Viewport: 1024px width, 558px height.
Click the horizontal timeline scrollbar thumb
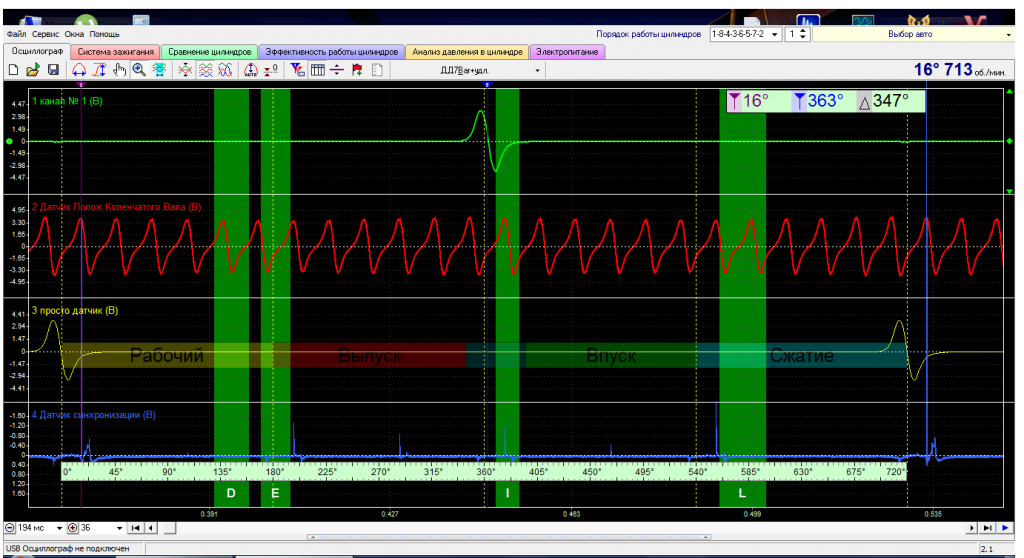(x=169, y=528)
